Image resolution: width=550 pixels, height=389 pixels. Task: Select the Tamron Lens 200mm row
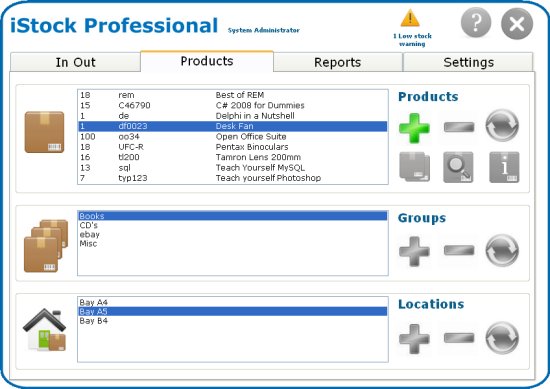233,157
